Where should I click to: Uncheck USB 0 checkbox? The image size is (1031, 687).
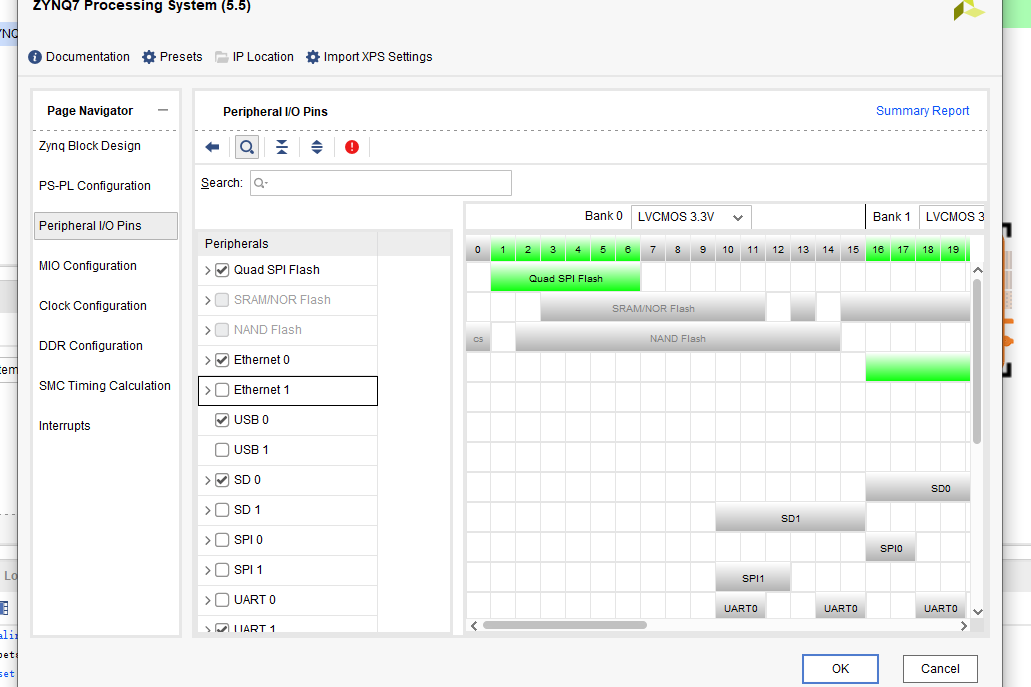click(222, 420)
